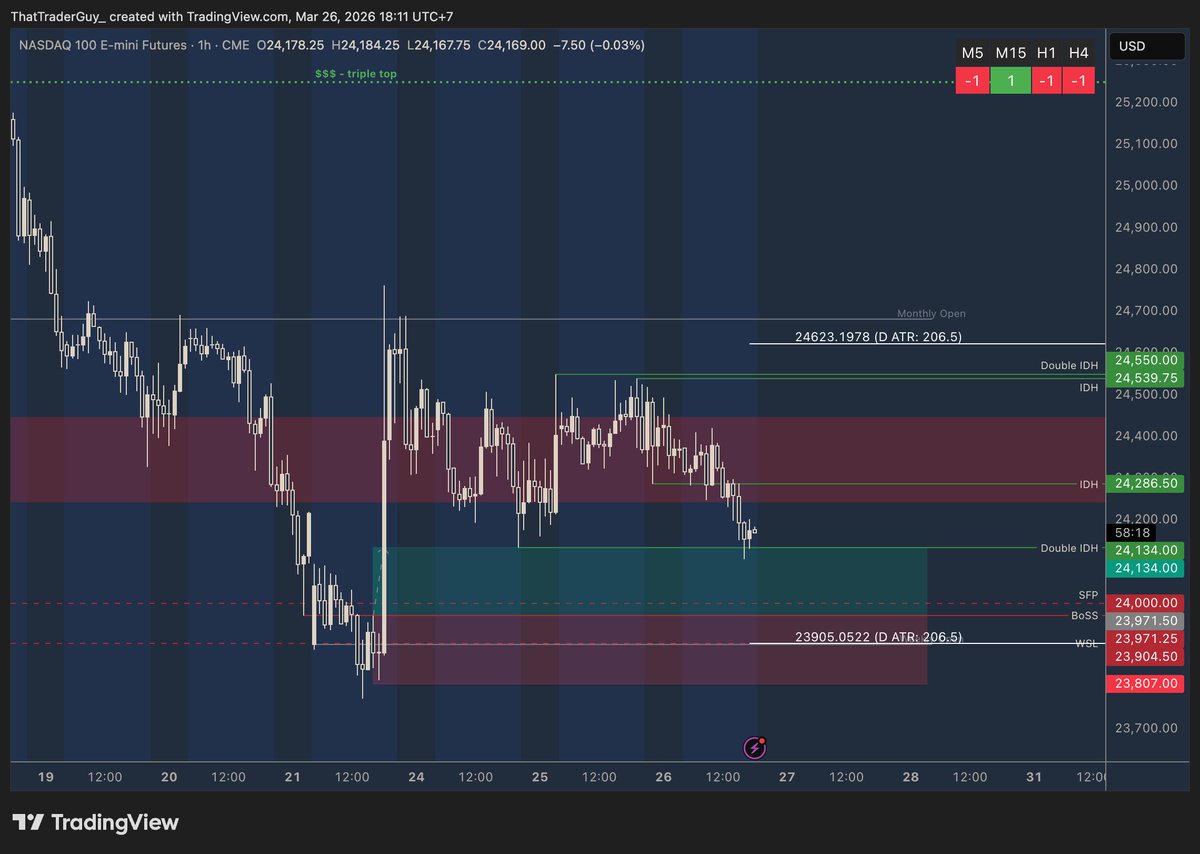Screen dimensions: 1200x854
Task: Click the Monthly Open line label
Action: click(x=930, y=313)
